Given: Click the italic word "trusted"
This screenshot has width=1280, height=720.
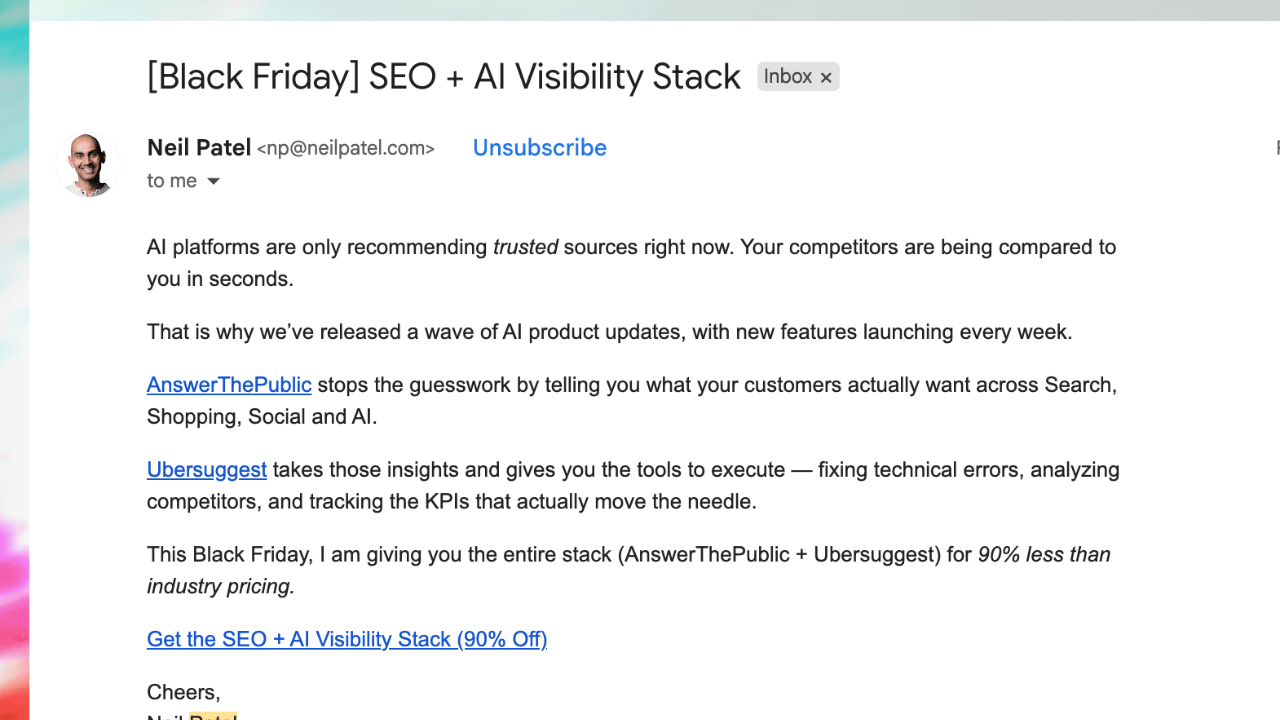Looking at the screenshot, I should [525, 247].
